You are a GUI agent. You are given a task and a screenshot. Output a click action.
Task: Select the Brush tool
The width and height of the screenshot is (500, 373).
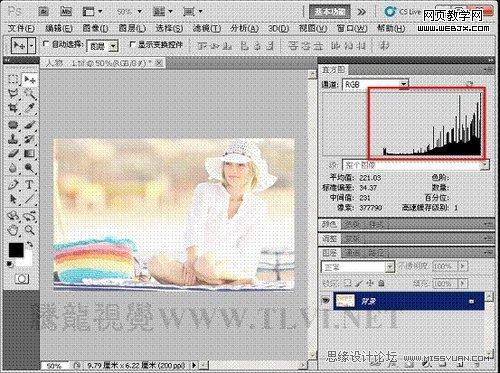(x=30, y=125)
